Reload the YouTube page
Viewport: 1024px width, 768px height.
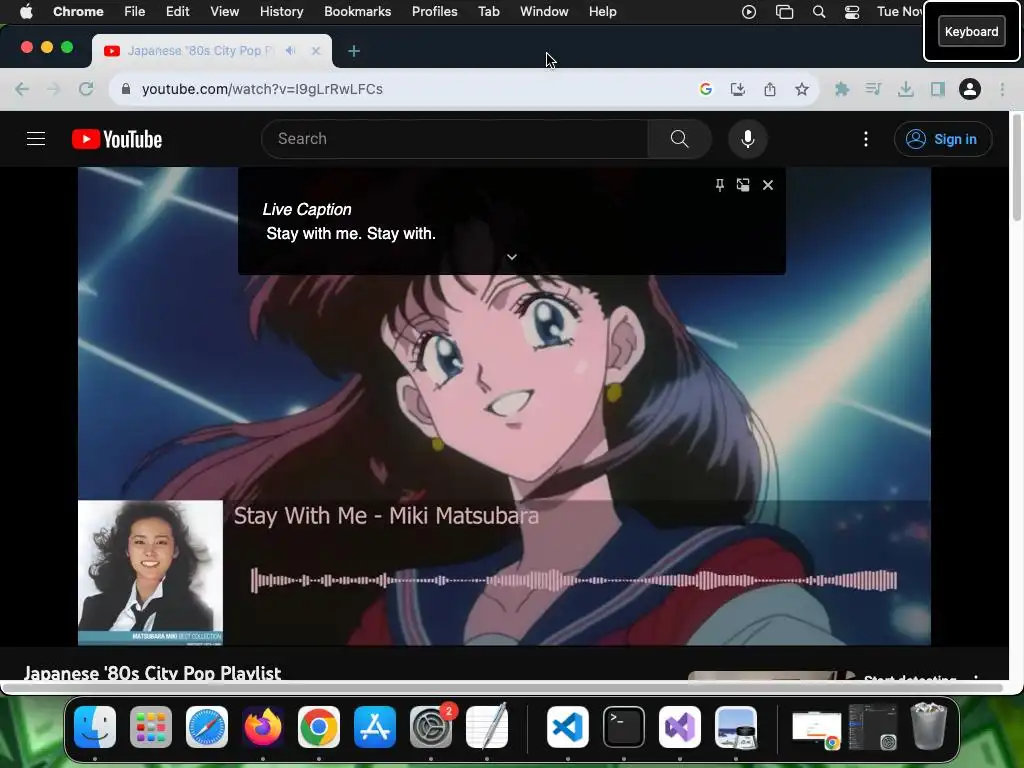[x=86, y=89]
